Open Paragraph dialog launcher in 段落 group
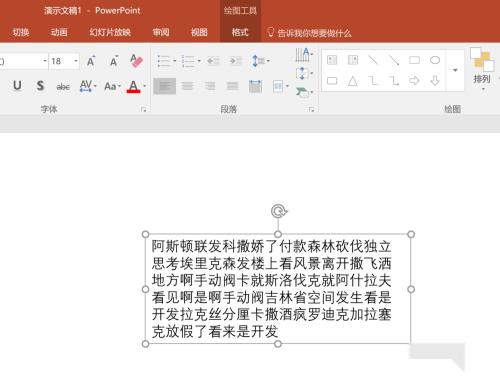500x381 pixels. tap(312, 109)
